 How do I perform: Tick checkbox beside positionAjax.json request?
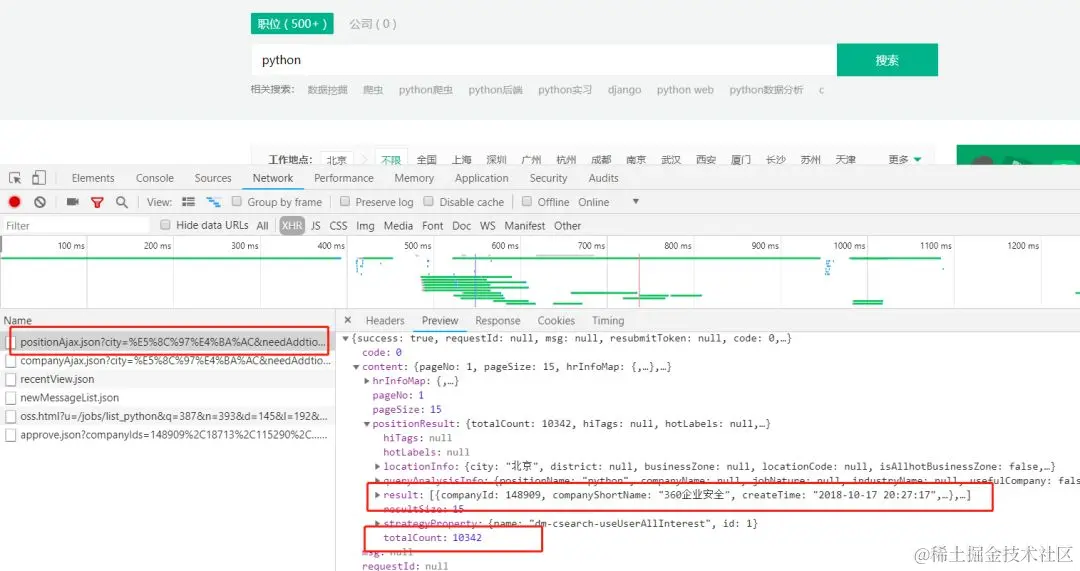(10, 342)
